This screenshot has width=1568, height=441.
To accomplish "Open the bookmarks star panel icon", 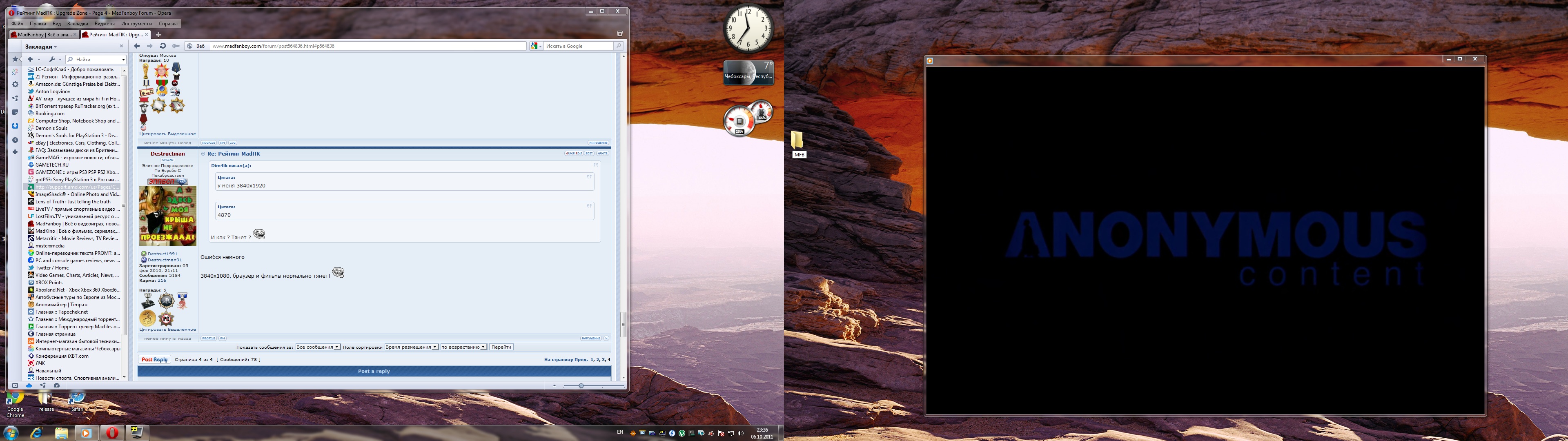I will tap(15, 59).
